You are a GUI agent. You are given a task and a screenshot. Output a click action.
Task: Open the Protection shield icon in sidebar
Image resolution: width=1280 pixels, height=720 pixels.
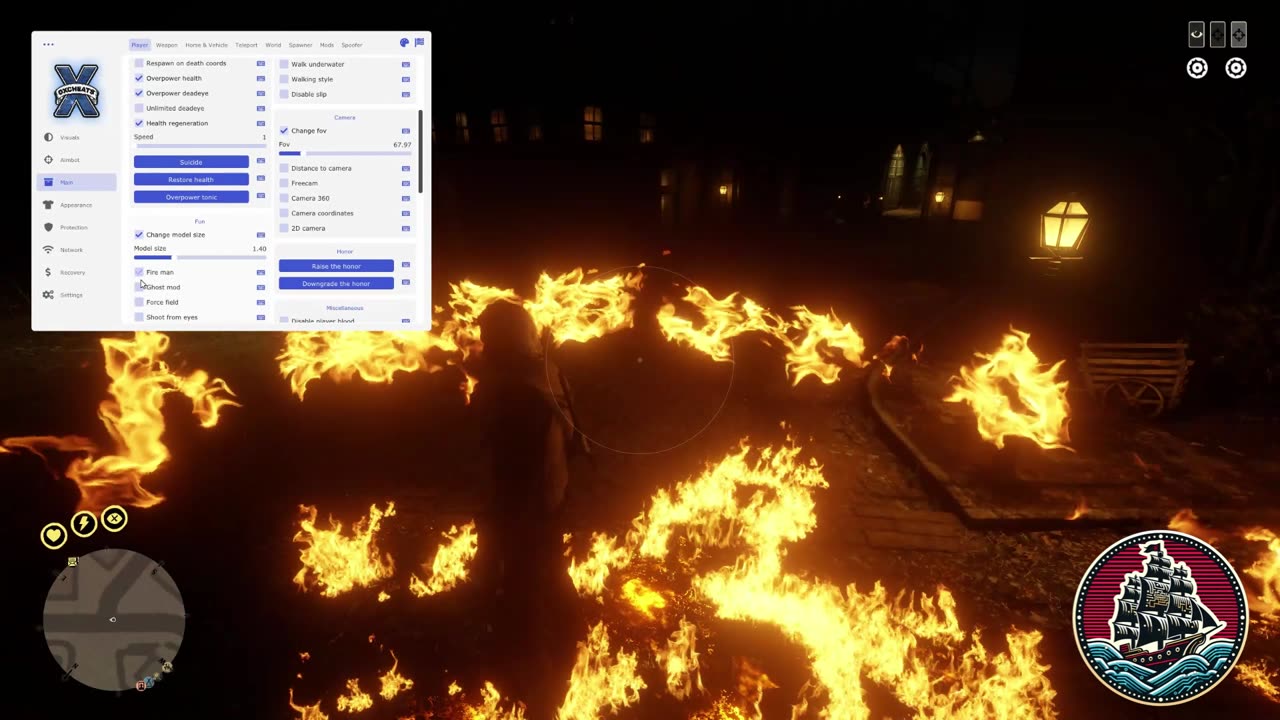(x=48, y=227)
